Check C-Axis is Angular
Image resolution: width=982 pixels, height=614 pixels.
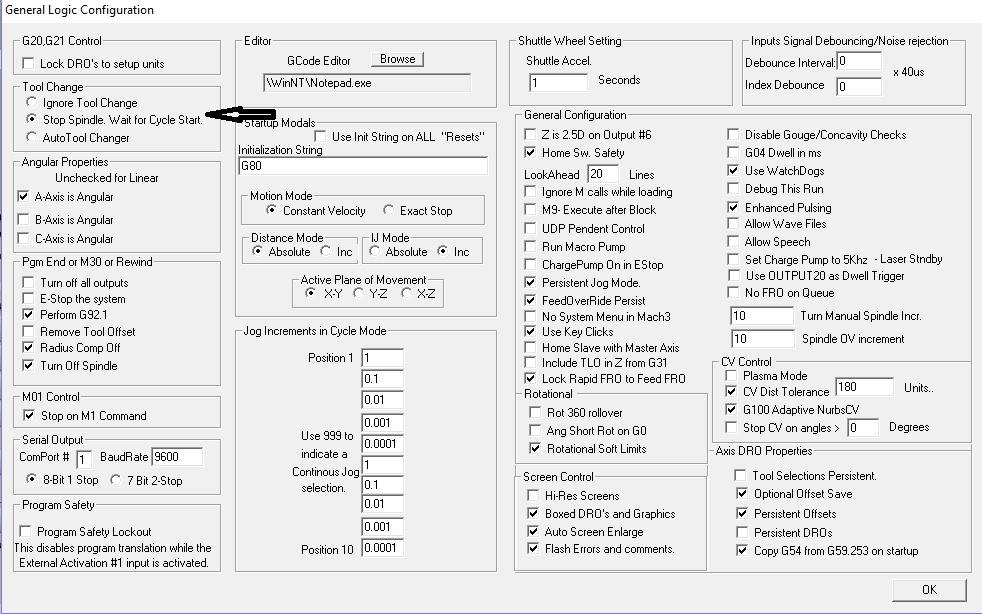pyautogui.click(x=23, y=238)
